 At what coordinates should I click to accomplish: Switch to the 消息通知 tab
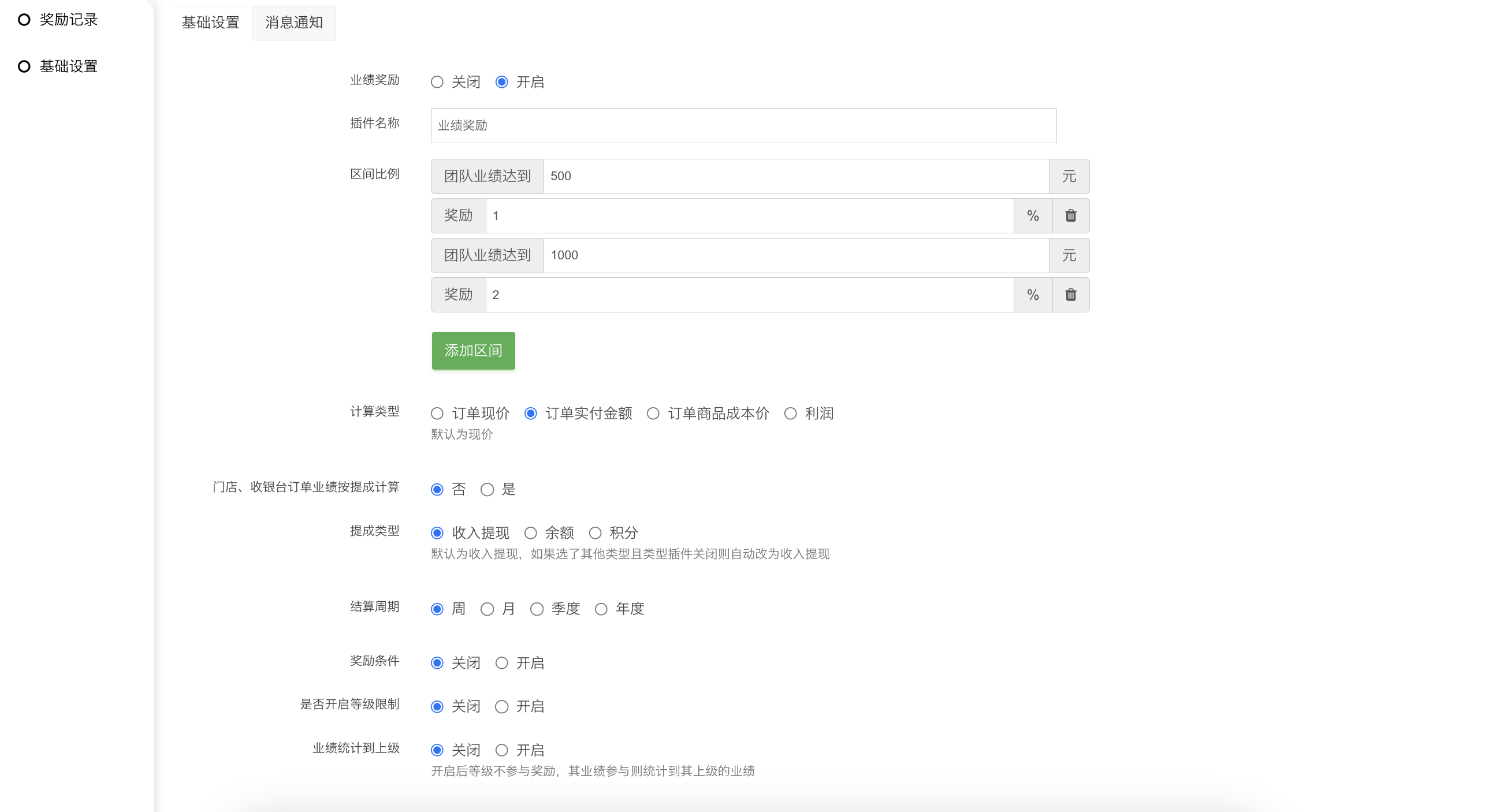pyautogui.click(x=293, y=23)
